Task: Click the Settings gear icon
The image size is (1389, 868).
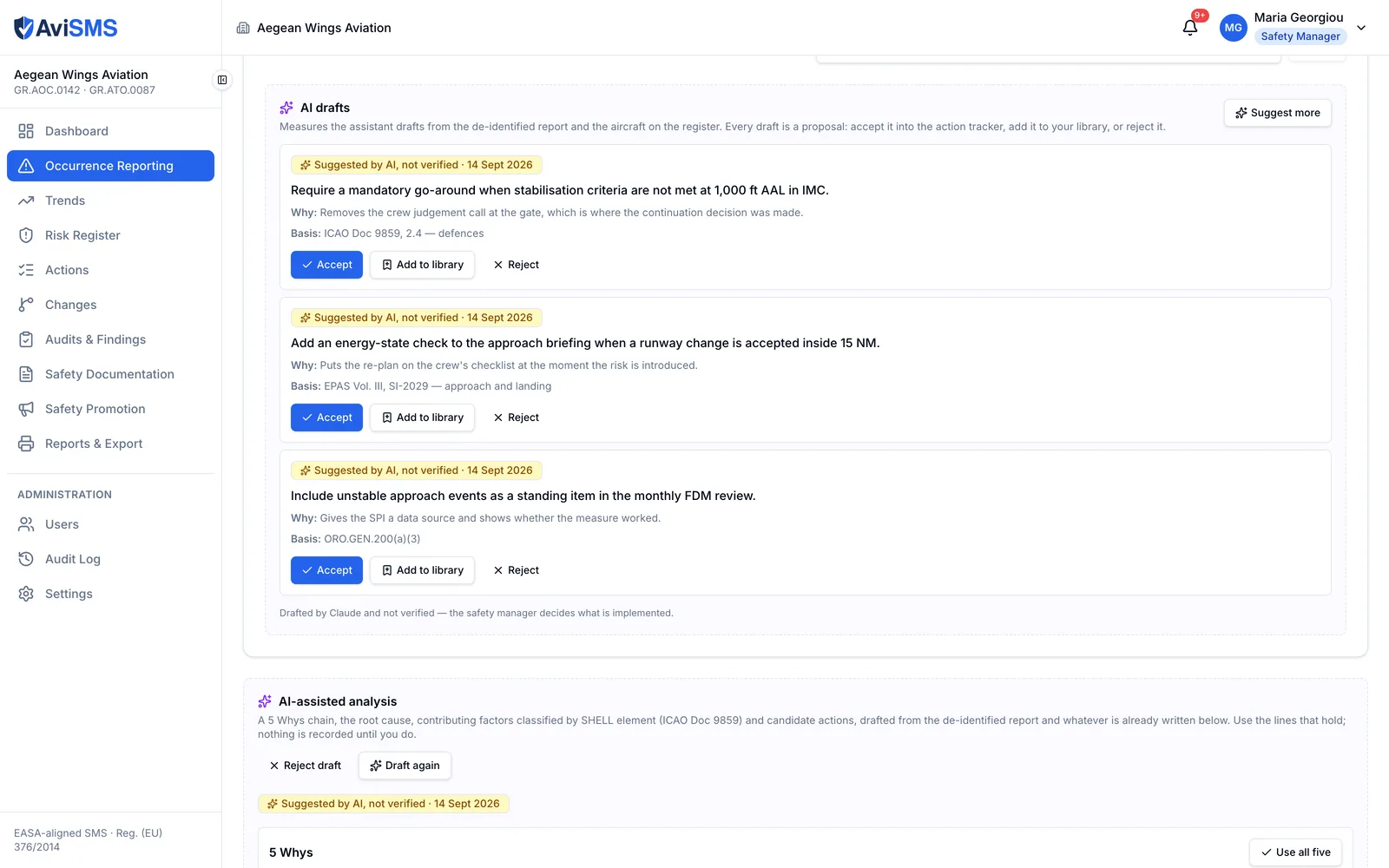Action: pos(26,594)
